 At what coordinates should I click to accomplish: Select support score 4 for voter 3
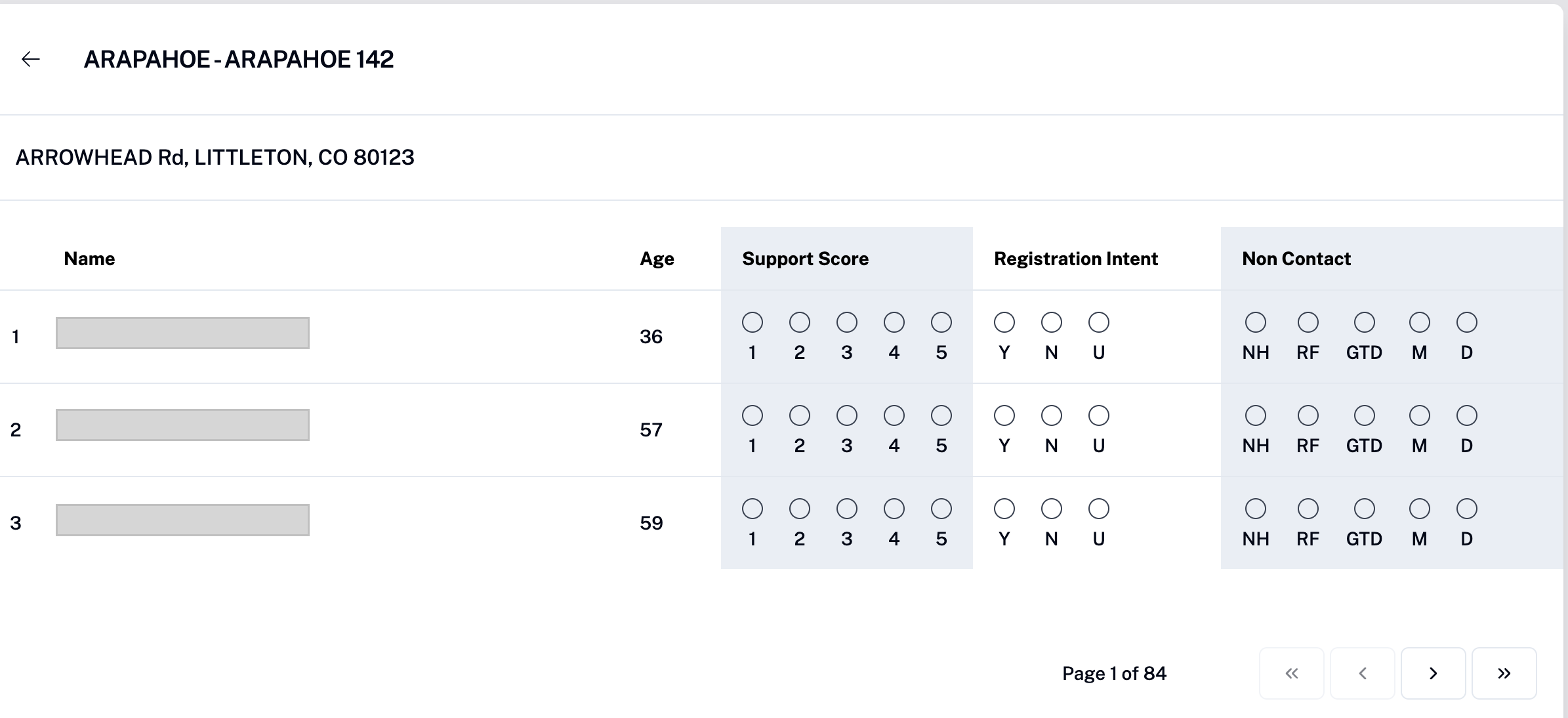[894, 509]
